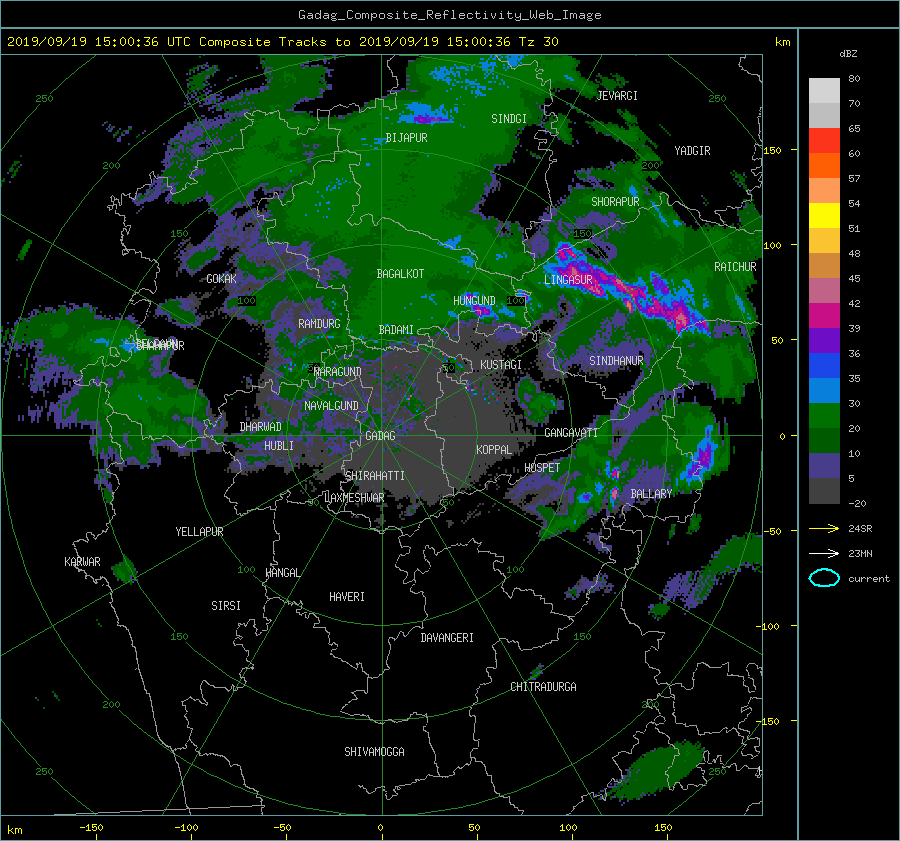Click the HOSPET city label
Screen dimensions: 900x841
pos(542,468)
